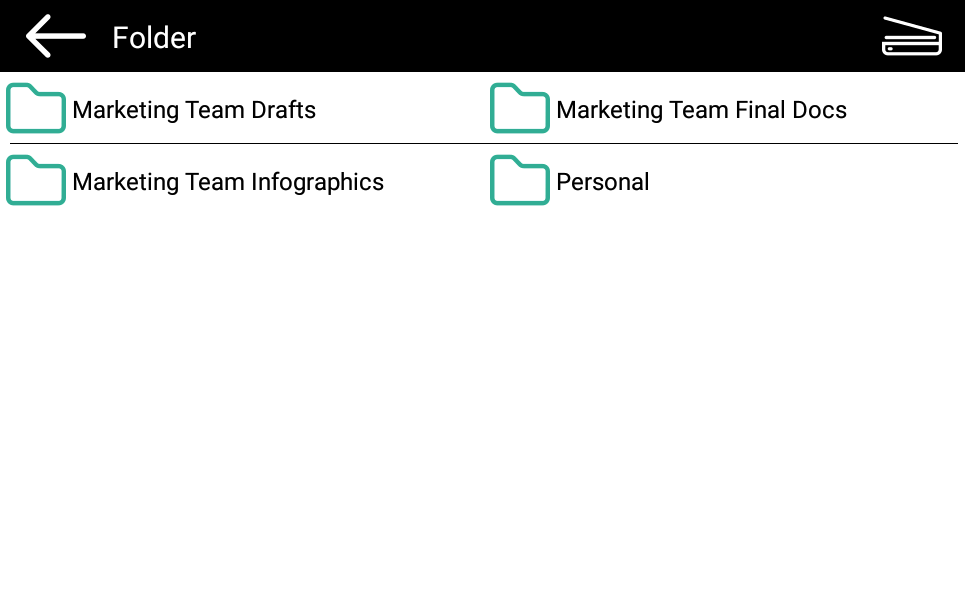The image size is (965, 597).
Task: Click the Personal folder icon
Action: click(x=520, y=181)
